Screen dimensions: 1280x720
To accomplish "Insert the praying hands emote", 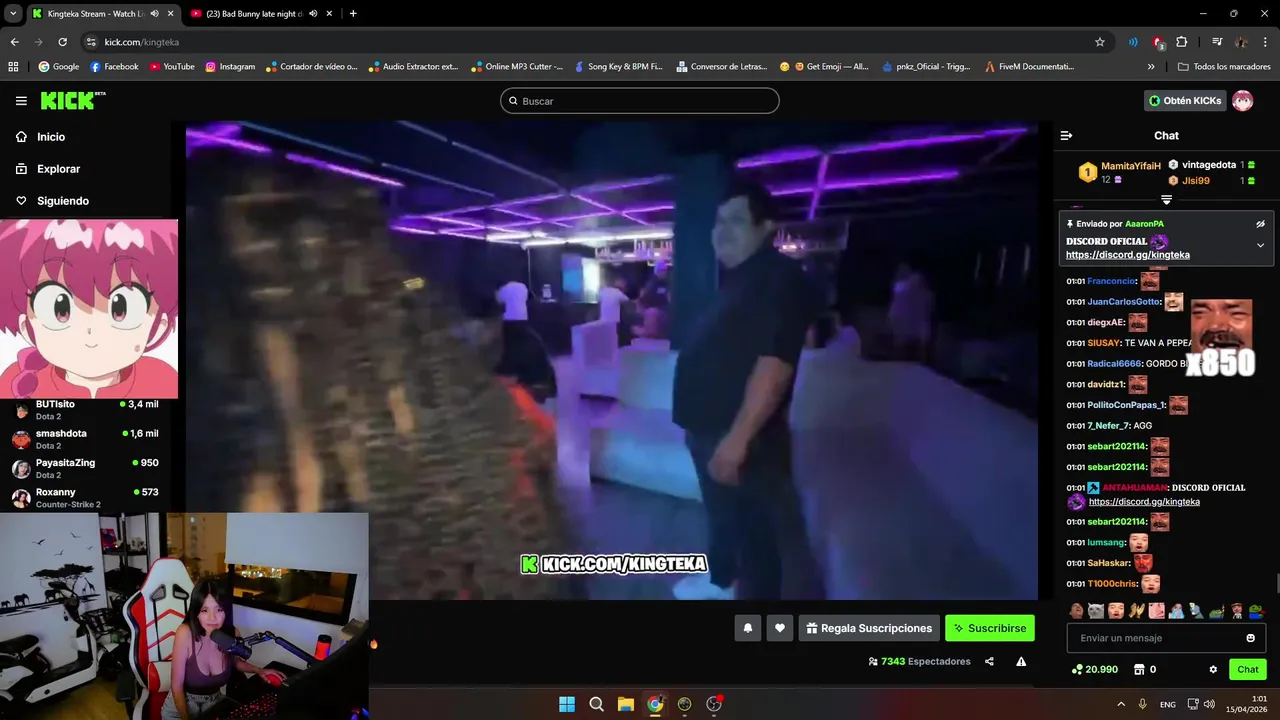I will [x=1136, y=610].
